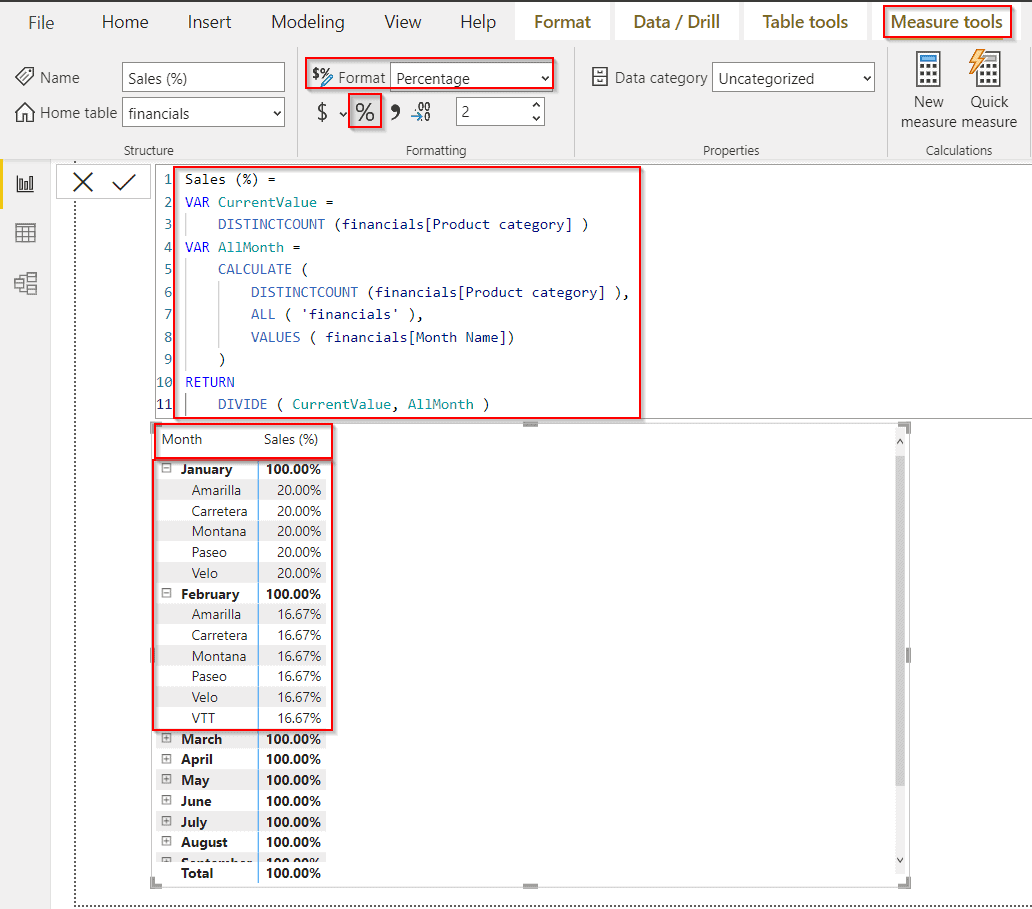
Task: Click the Sales (%) column header
Action: tap(291, 439)
